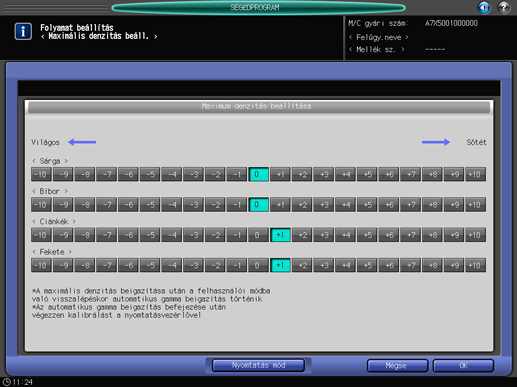Click the Bíbor row label
This screenshot has width=517, height=387.
coord(50,191)
